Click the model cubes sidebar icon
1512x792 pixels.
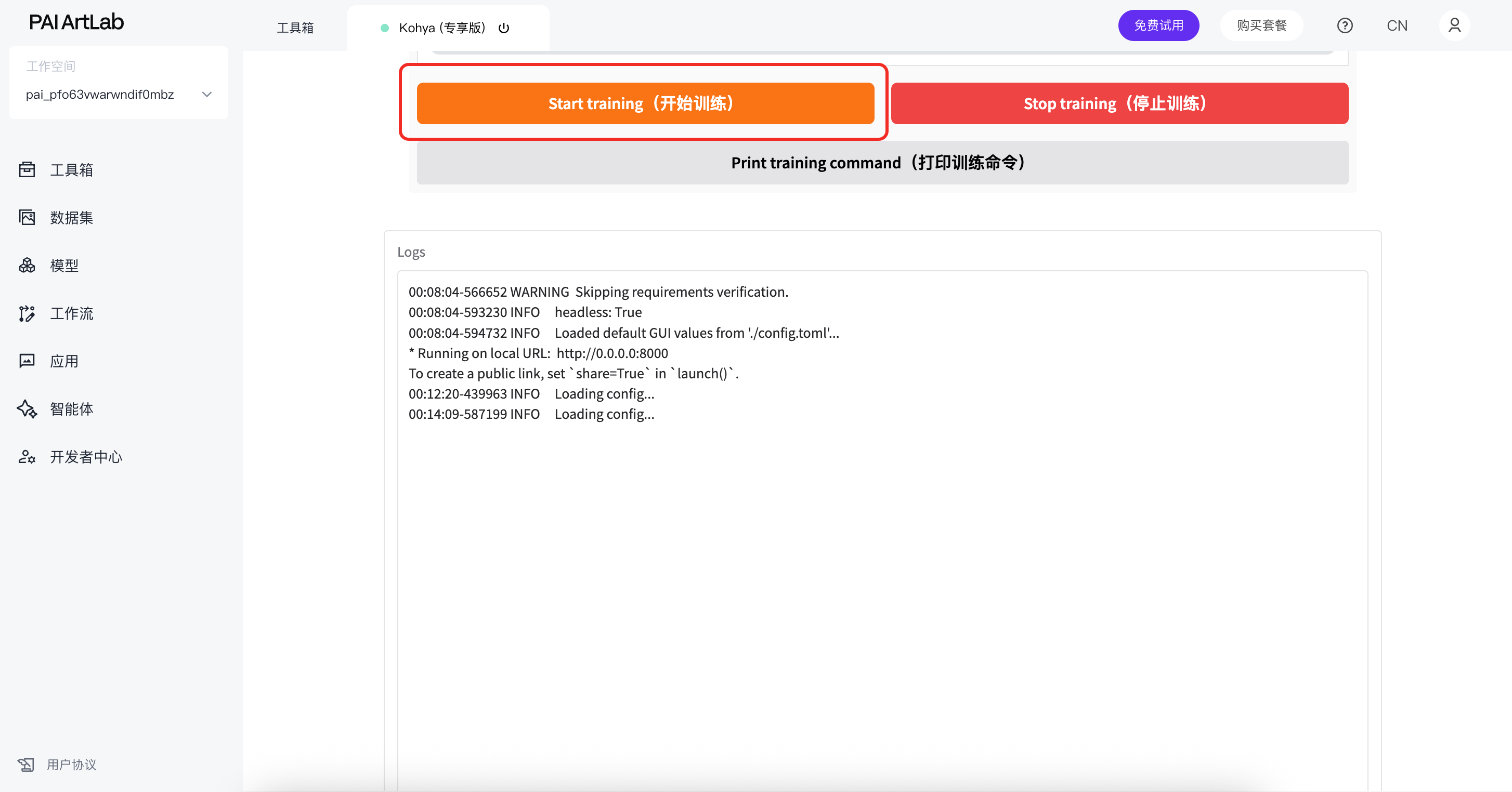click(27, 265)
